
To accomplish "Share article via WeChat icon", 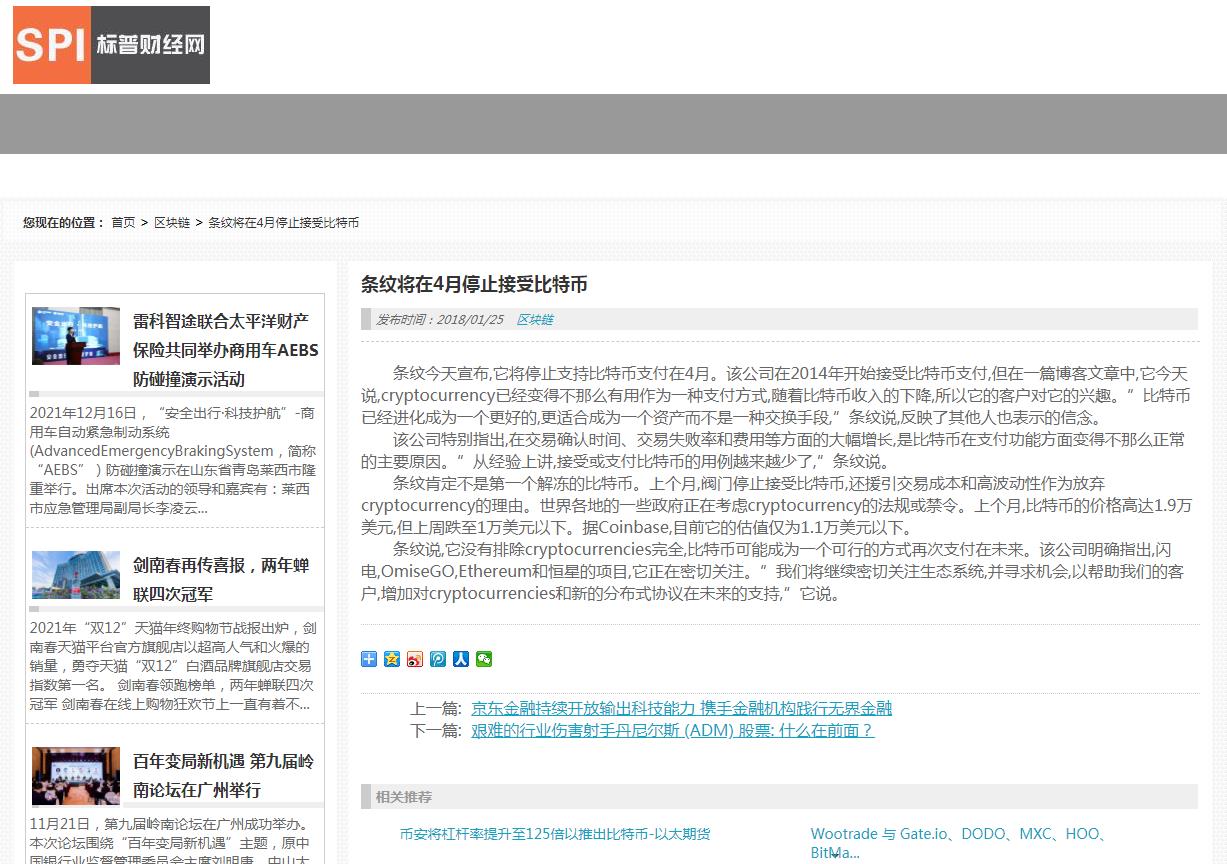I will point(484,659).
